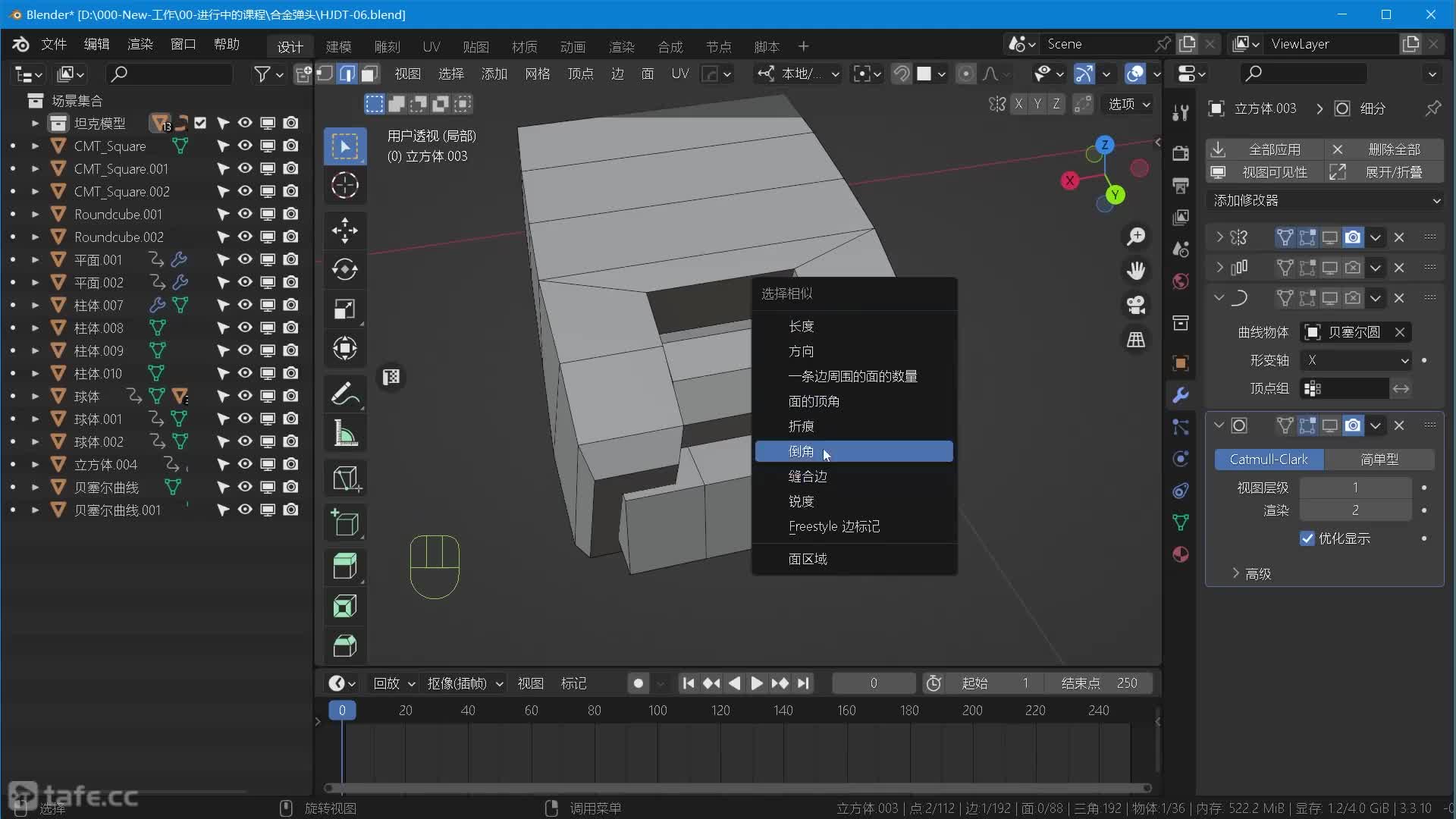Click the 视图层级 value slider

1355,488
